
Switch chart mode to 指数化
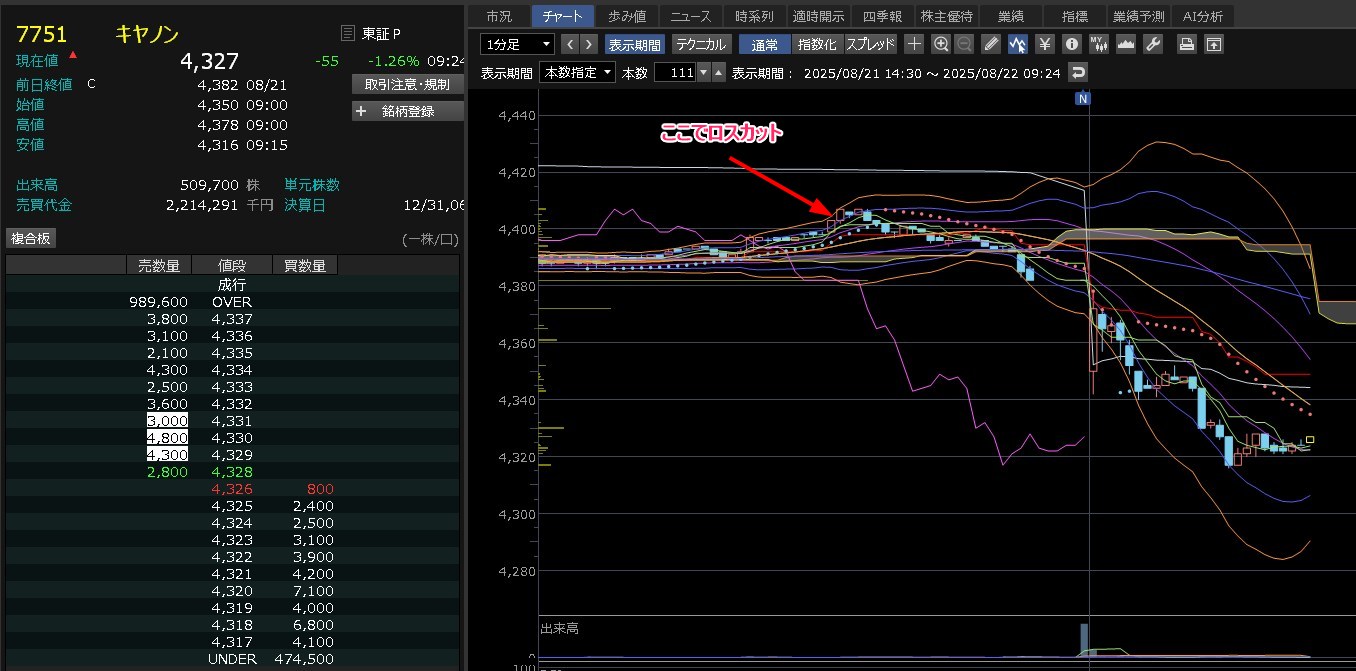coord(817,44)
